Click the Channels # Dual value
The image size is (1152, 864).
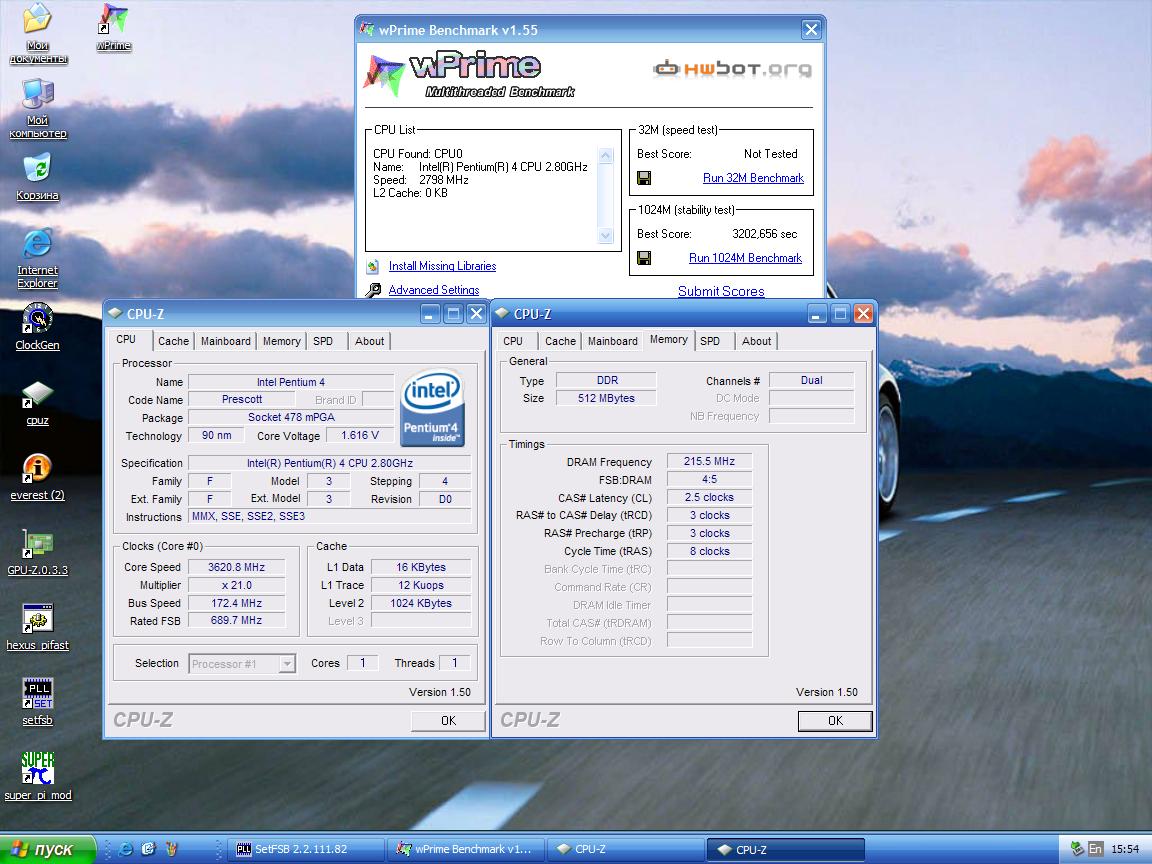(811, 381)
